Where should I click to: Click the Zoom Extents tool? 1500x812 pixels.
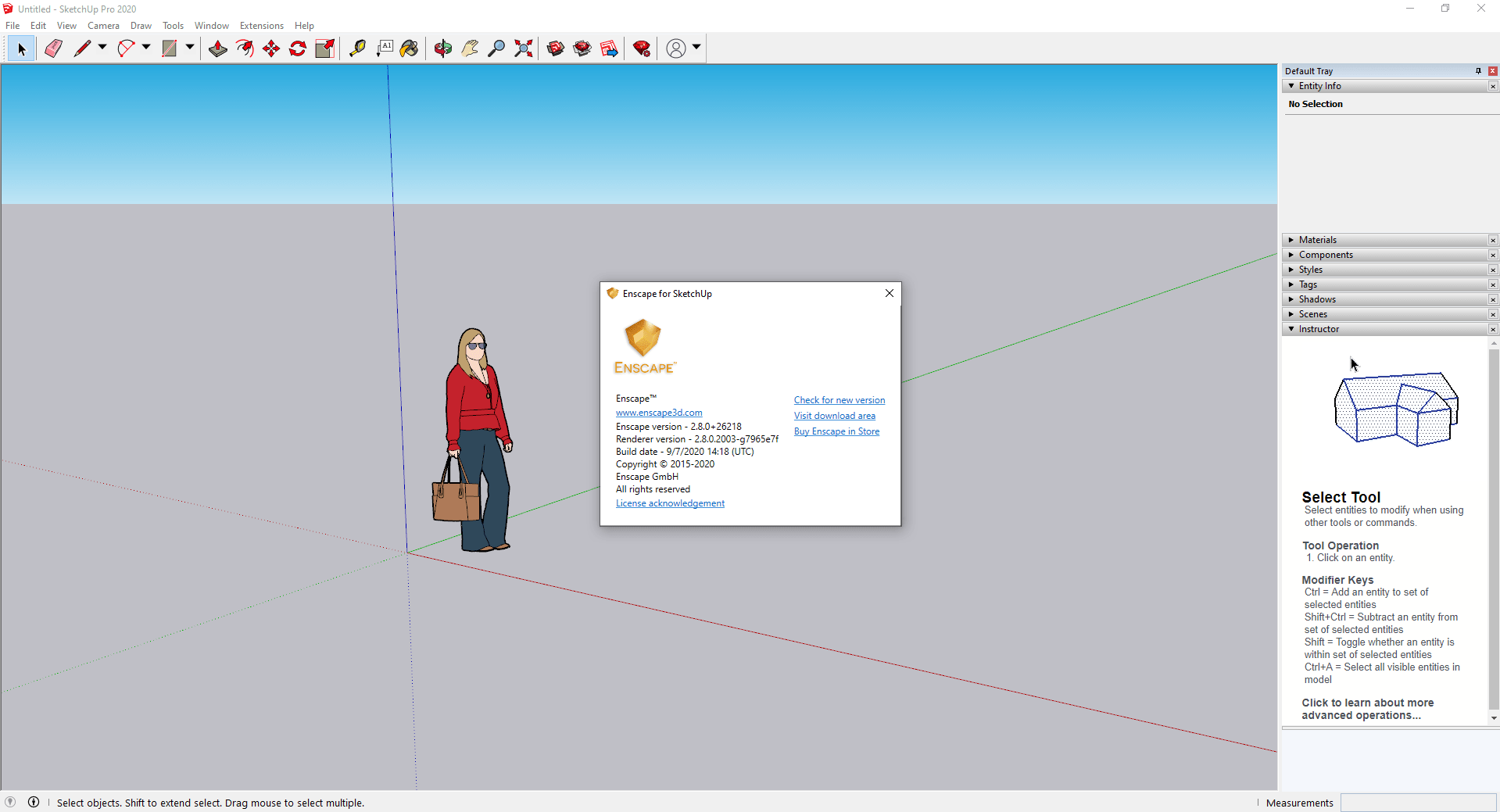(524, 48)
